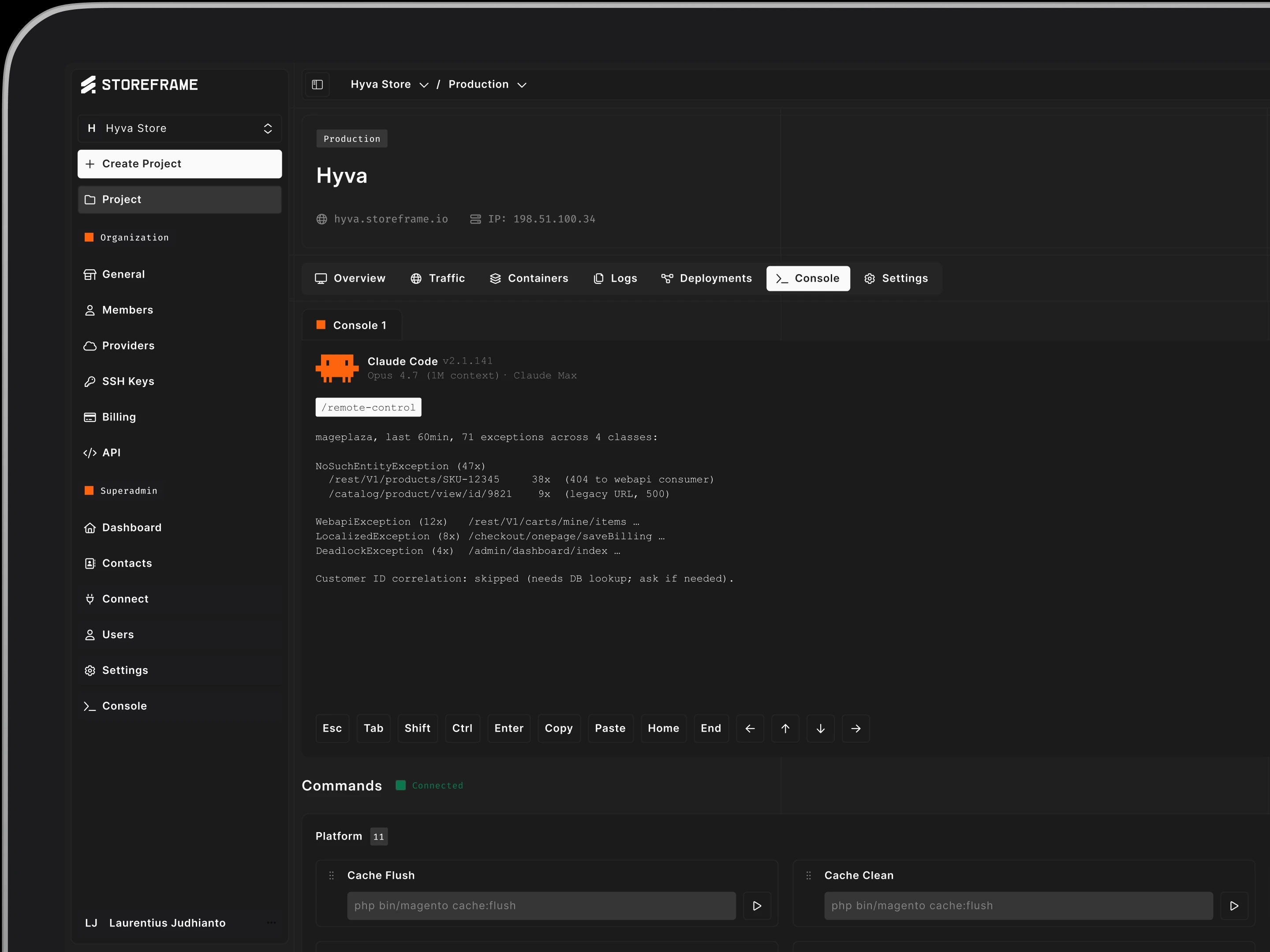Open the project Settings tab
Screen dimensions: 1270x952
coord(896,278)
